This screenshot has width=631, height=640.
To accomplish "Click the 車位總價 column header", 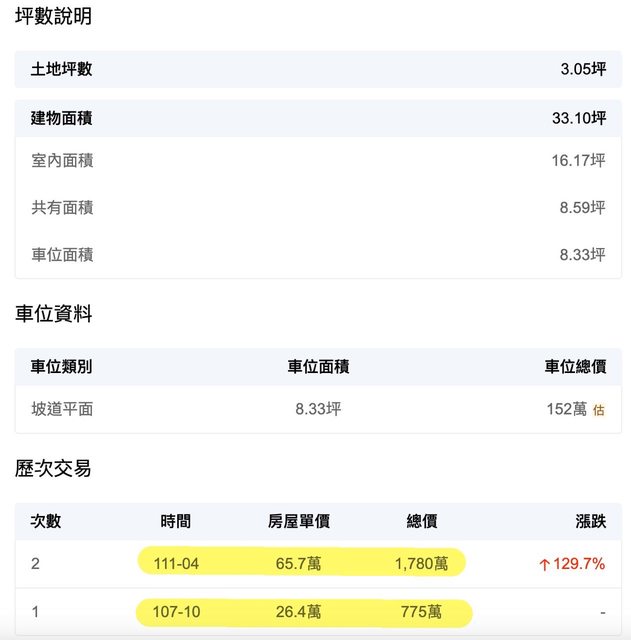I will pos(575,366).
